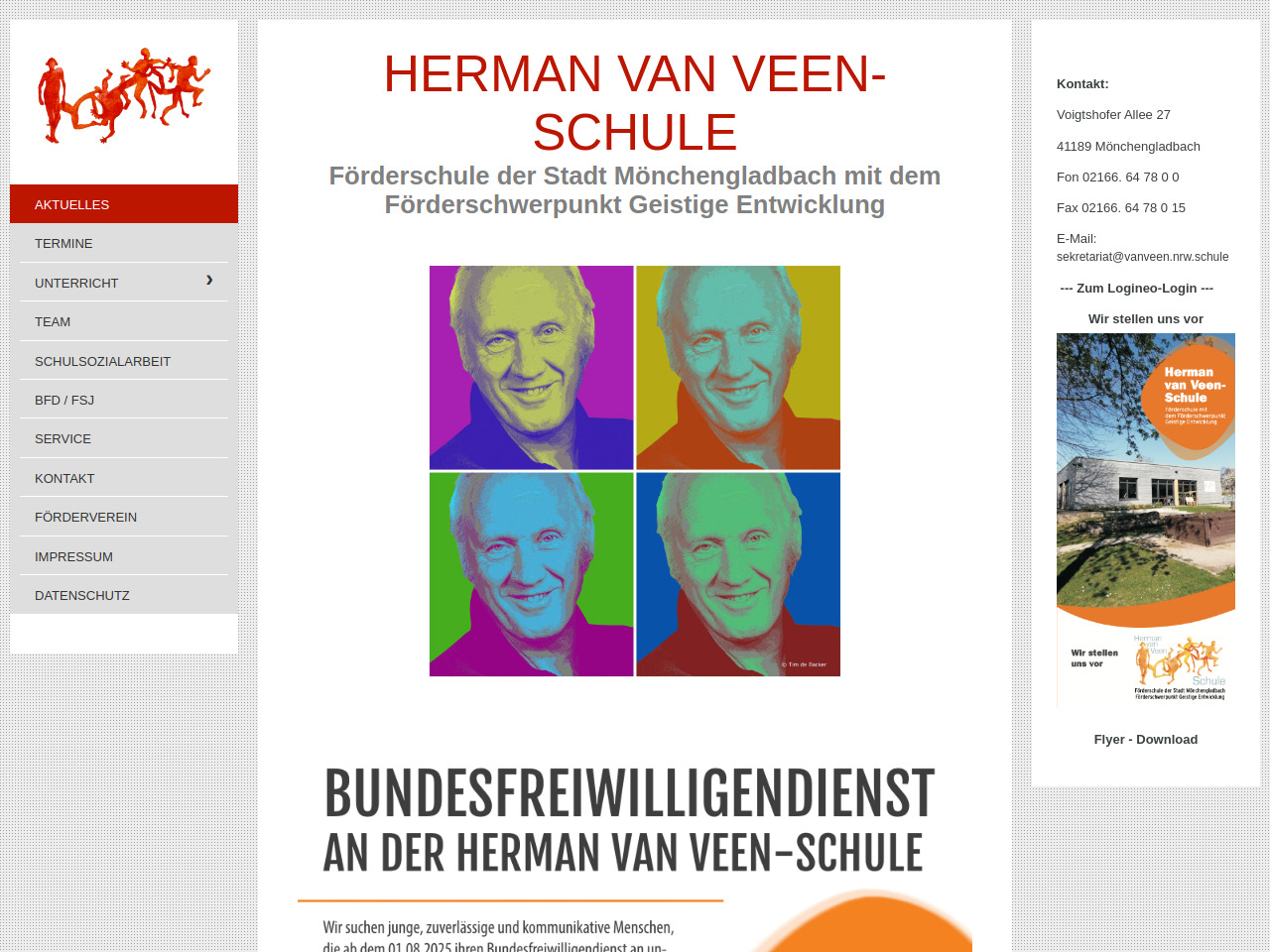
Task: Click the Zum Logineo-Login link
Action: (x=1136, y=288)
